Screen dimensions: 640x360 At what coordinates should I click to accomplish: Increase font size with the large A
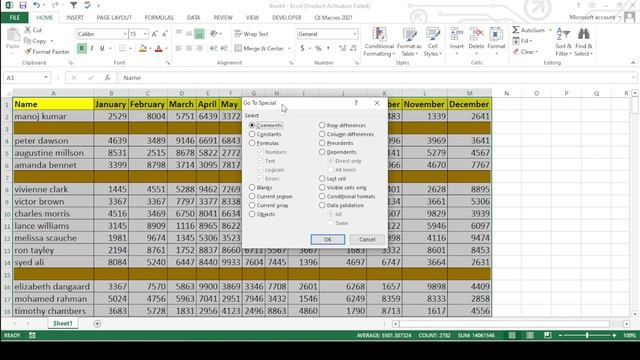click(154, 34)
